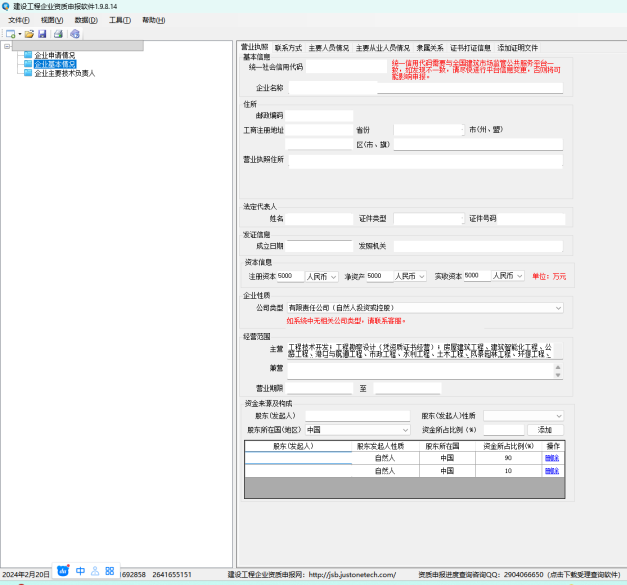Viewport: 627px width, 585px height.
Task: Click the 企业名称 input field
Action: click(x=425, y=88)
